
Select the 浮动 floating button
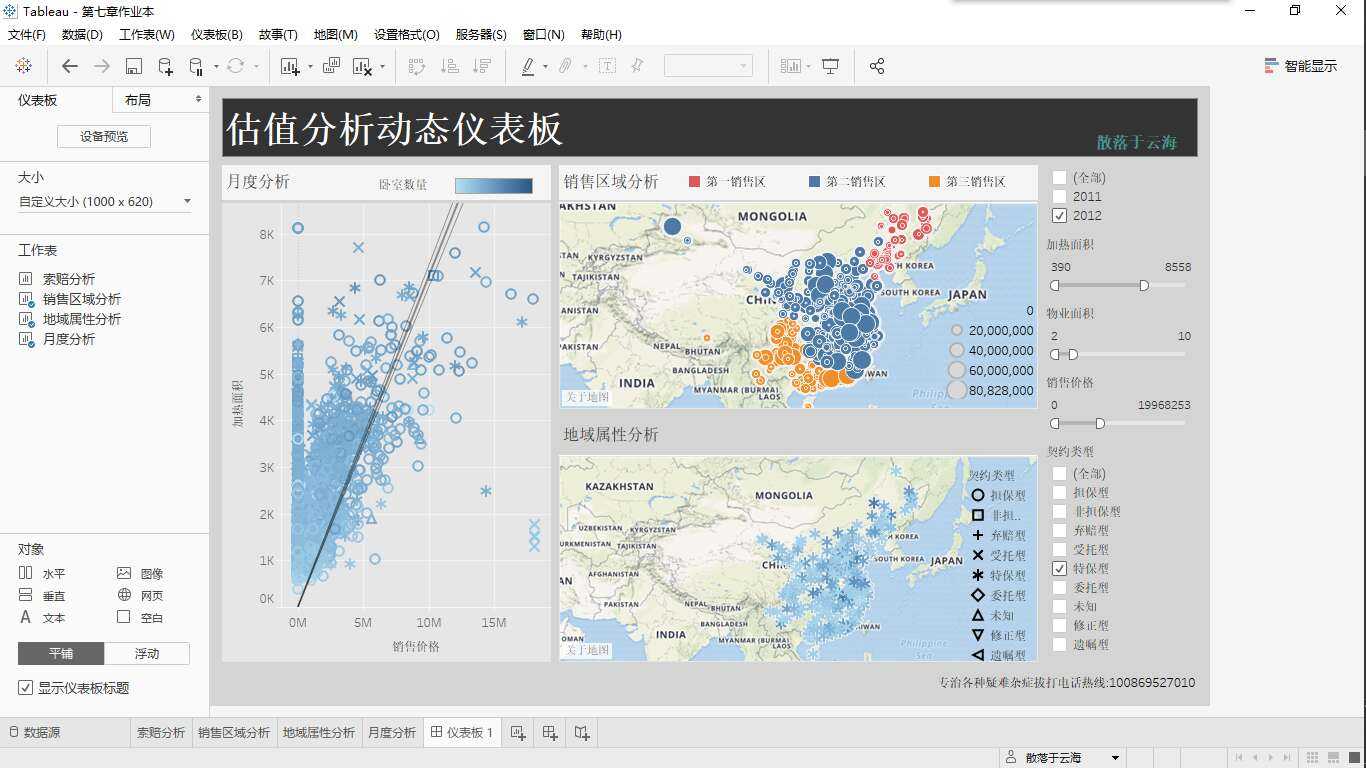point(147,654)
